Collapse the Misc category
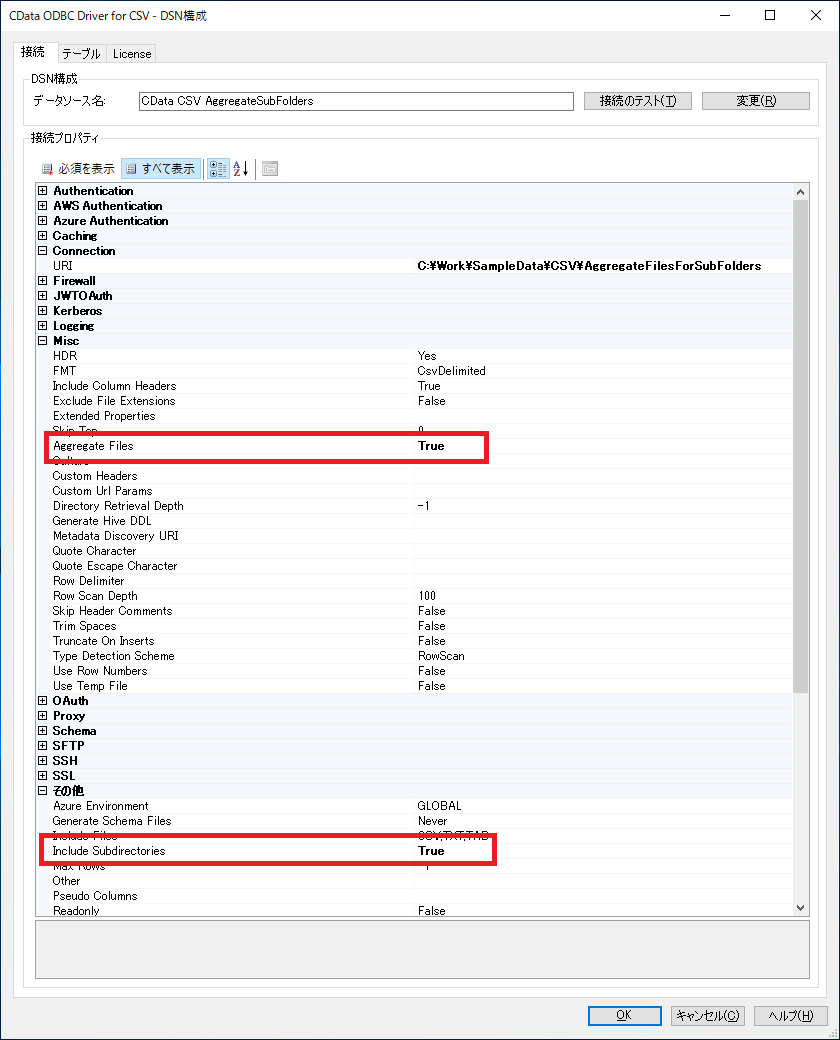This screenshot has height=1040, width=840. 42,341
